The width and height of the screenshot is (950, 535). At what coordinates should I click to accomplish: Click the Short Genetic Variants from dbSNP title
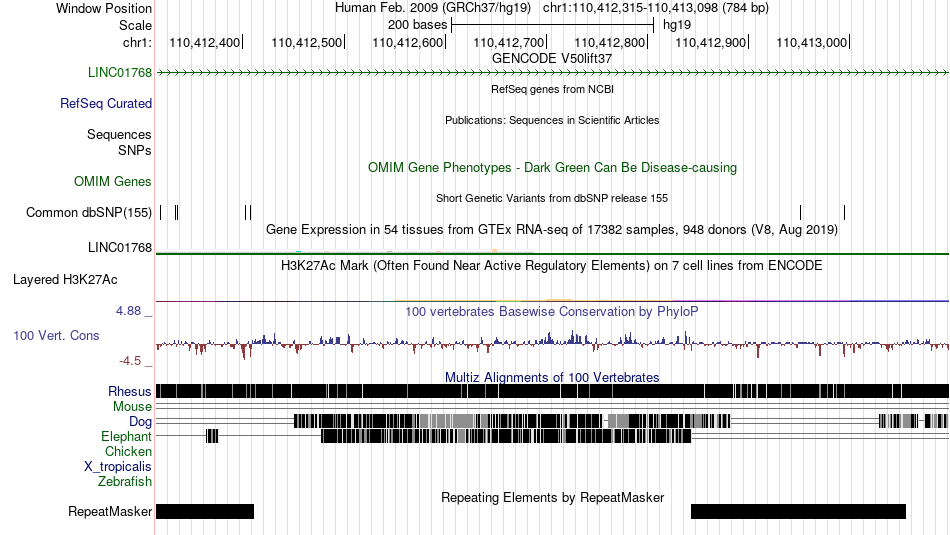[552, 198]
